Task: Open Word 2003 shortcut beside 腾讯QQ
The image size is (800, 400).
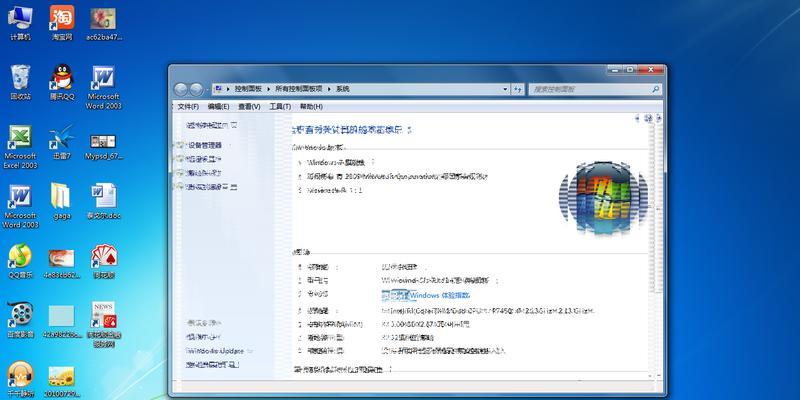Action: [x=103, y=87]
